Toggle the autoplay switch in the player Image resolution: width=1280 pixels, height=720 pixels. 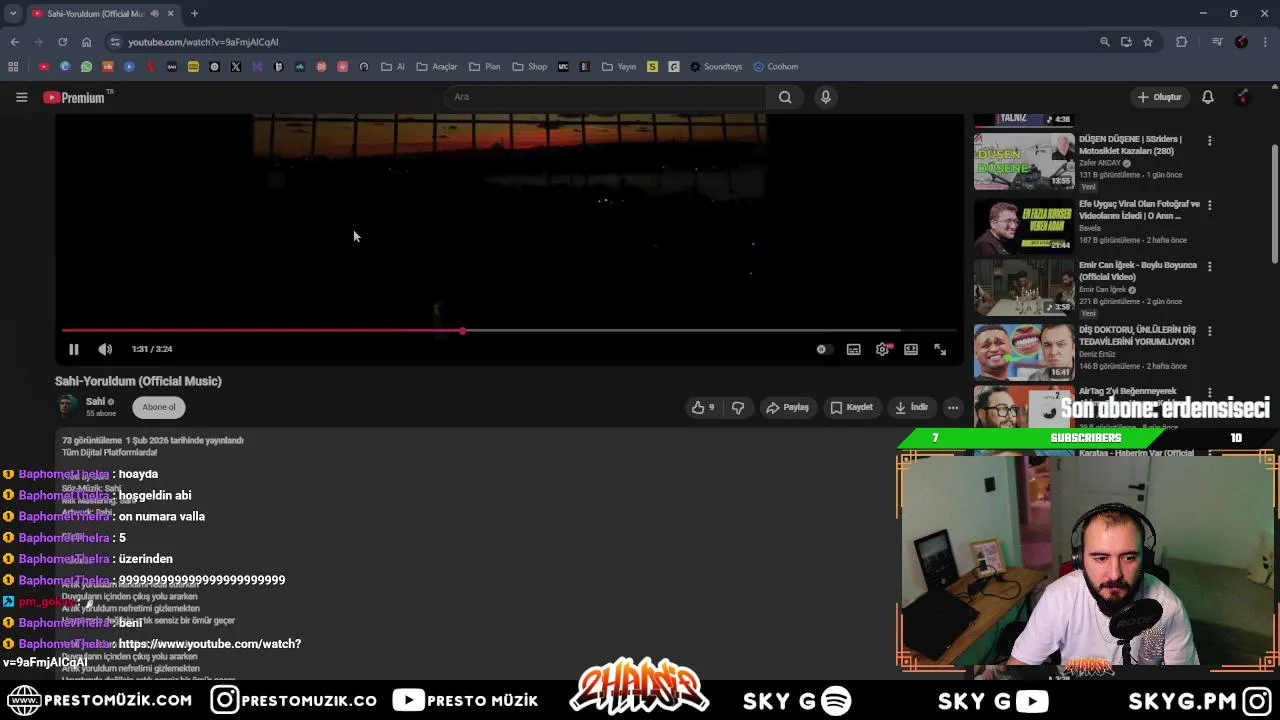(823, 349)
